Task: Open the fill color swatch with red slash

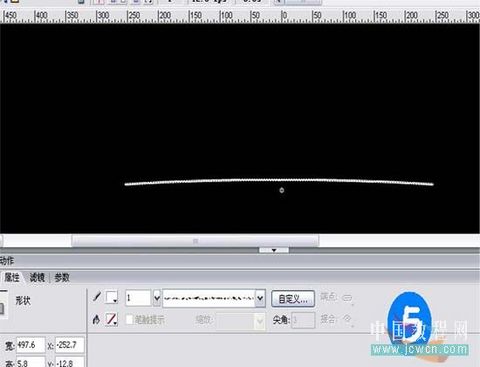Action: pyautogui.click(x=111, y=319)
